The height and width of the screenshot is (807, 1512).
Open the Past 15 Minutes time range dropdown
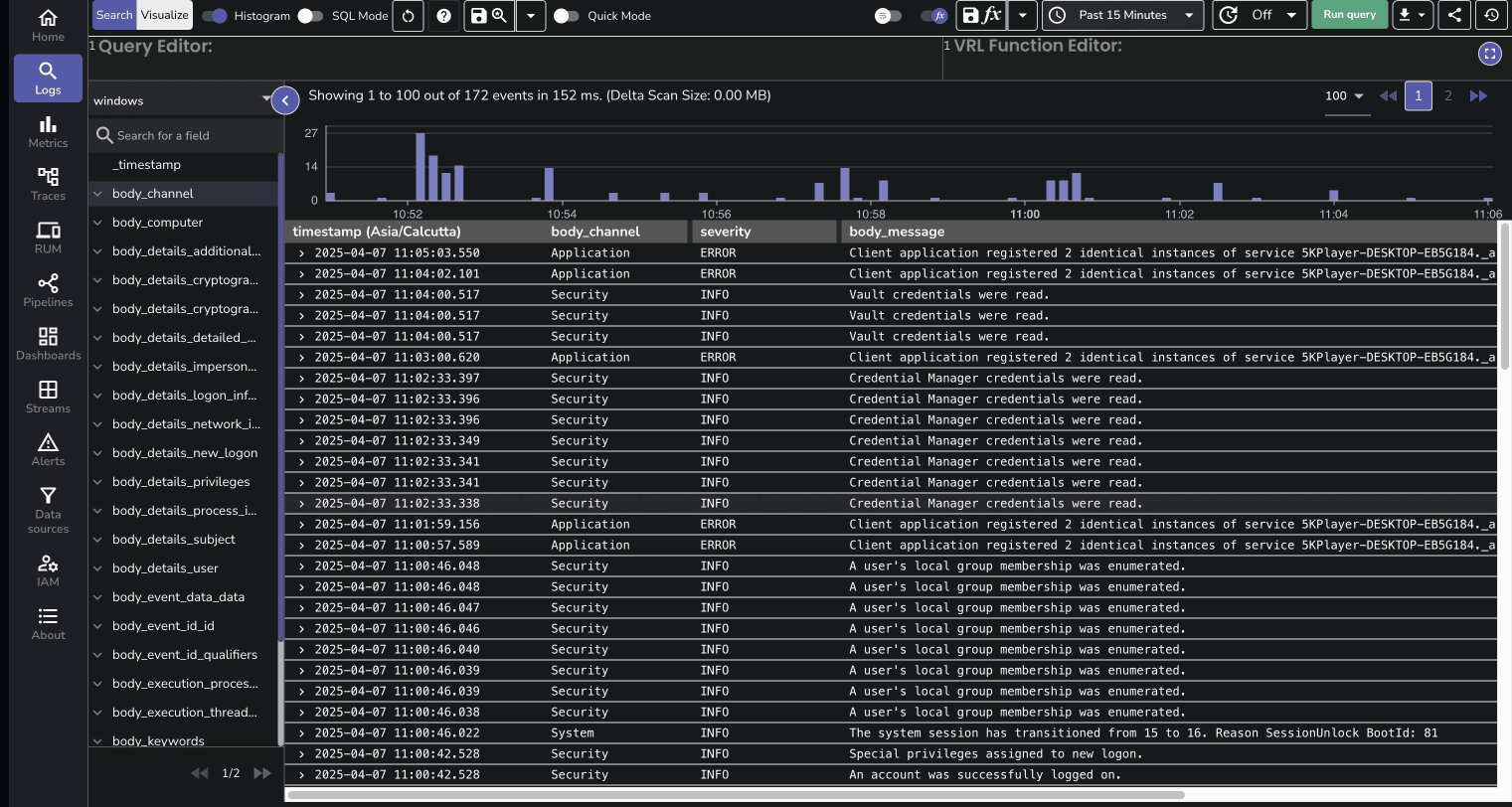pos(1122,15)
